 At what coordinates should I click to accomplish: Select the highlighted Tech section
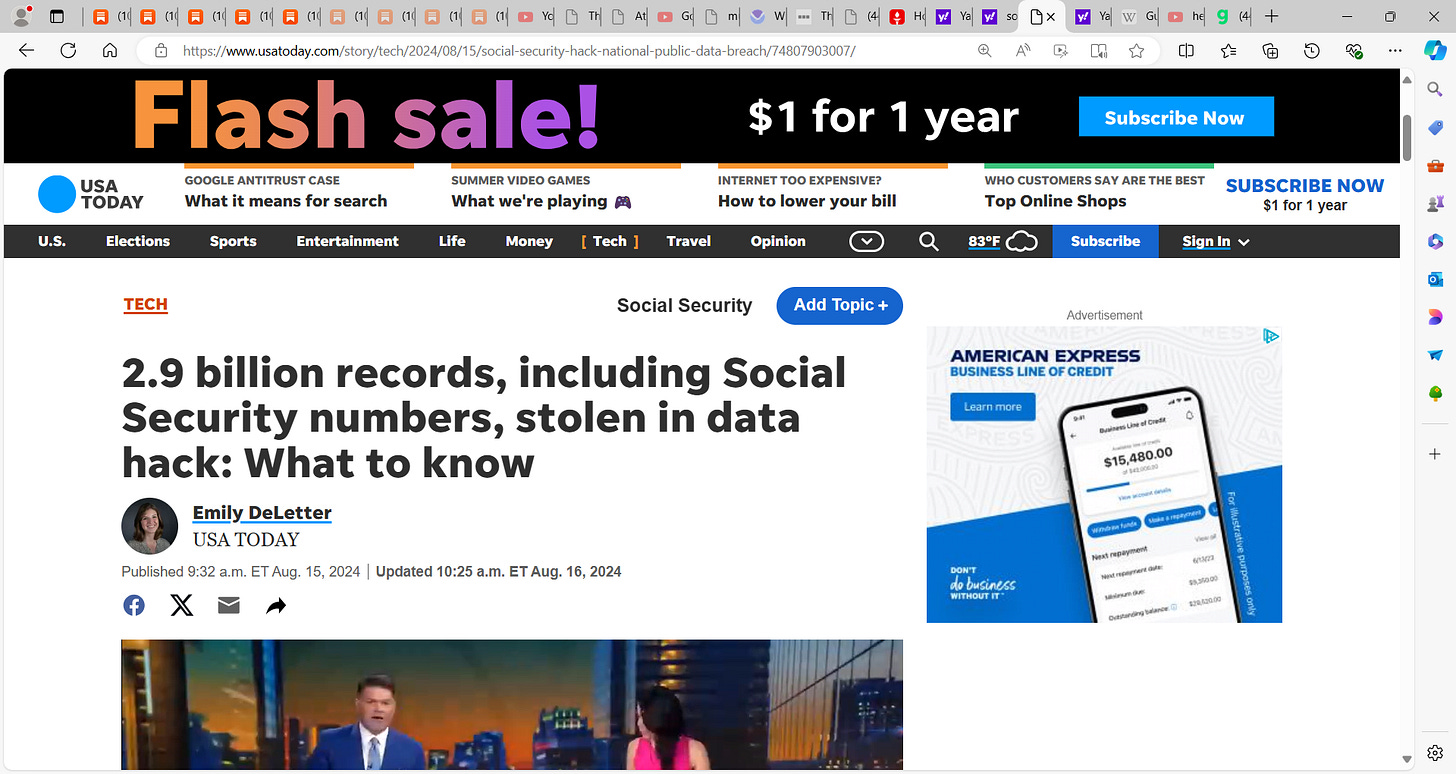click(609, 241)
